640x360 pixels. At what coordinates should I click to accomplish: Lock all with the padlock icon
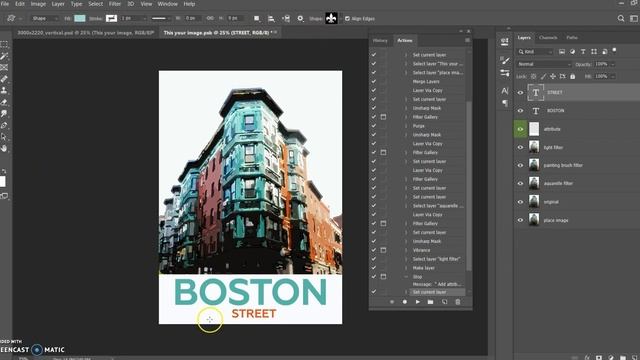click(573, 76)
